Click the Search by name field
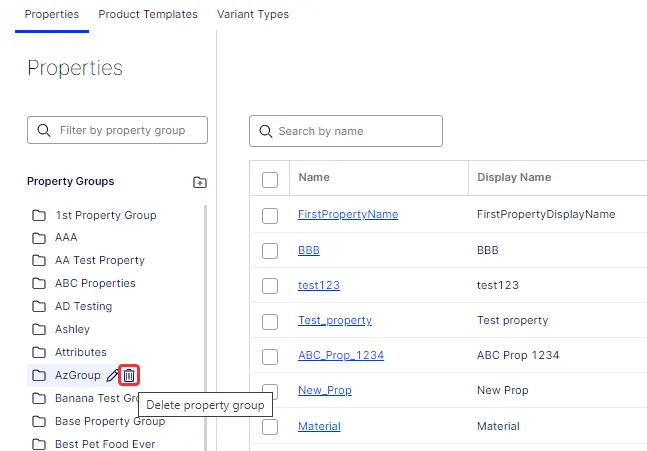Screen dimensions: 647x451 tap(346, 131)
